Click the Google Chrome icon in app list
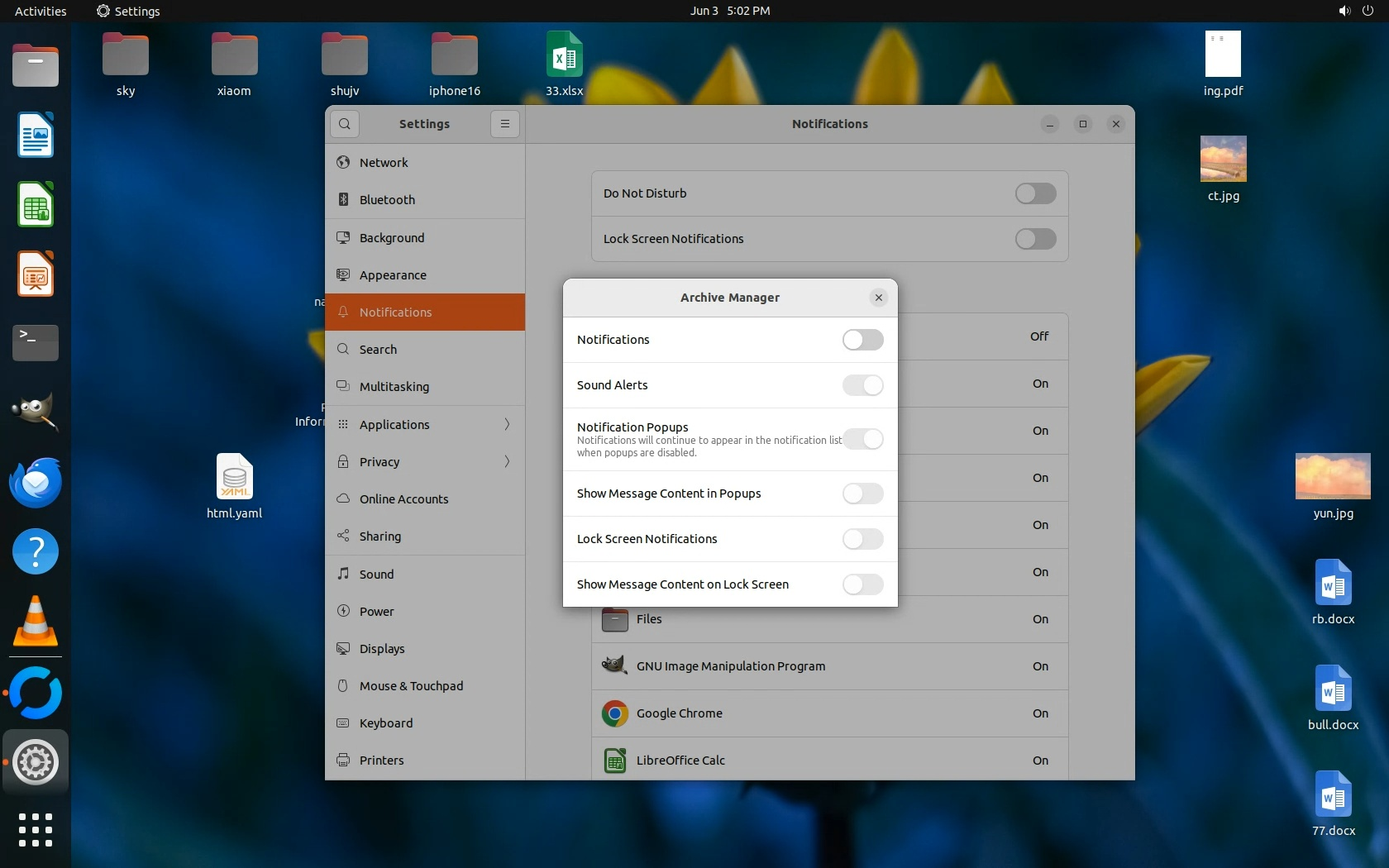This screenshot has height=868, width=1389. (x=614, y=713)
